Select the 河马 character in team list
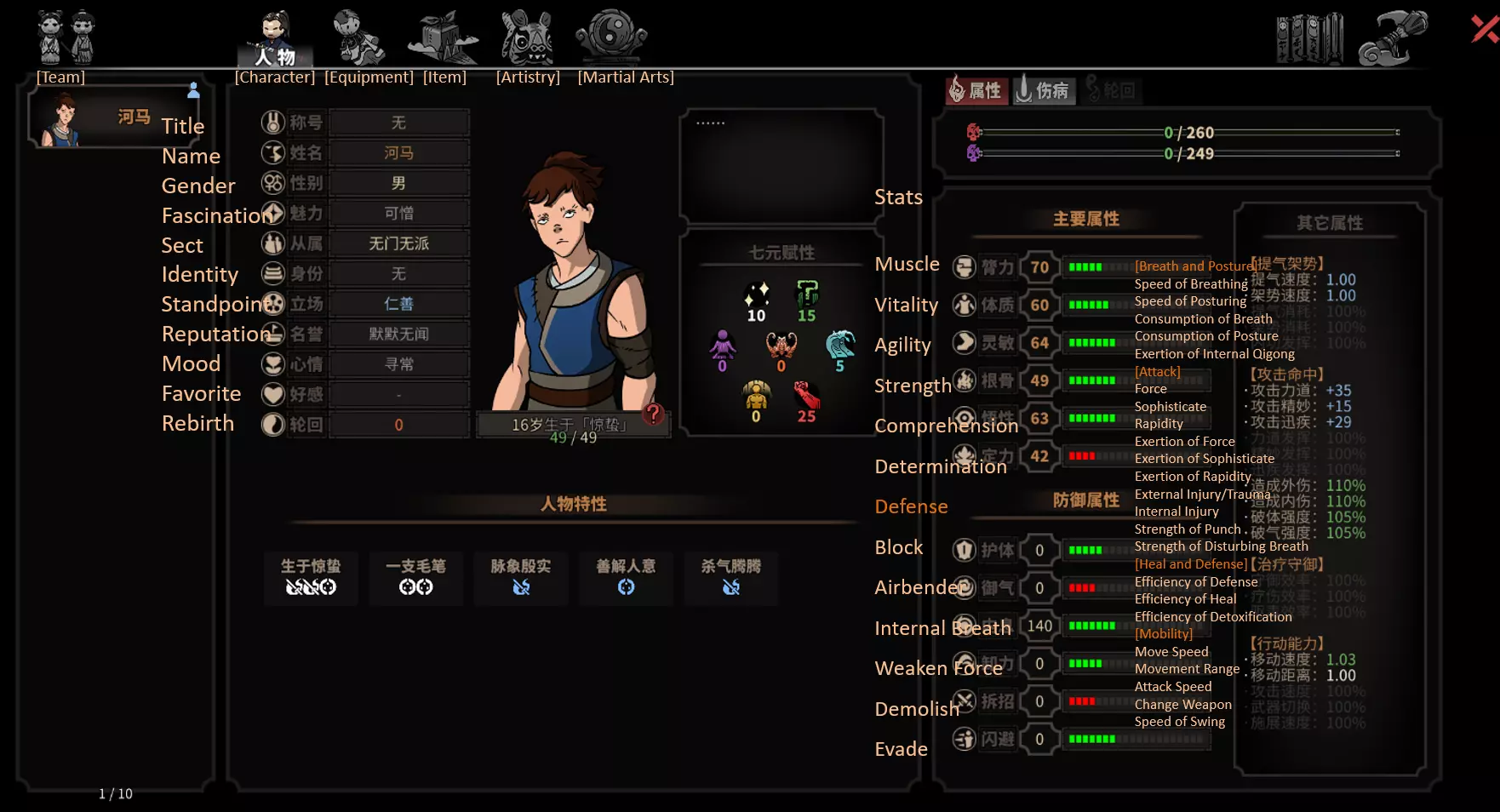This screenshot has height=812, width=1500. click(115, 117)
